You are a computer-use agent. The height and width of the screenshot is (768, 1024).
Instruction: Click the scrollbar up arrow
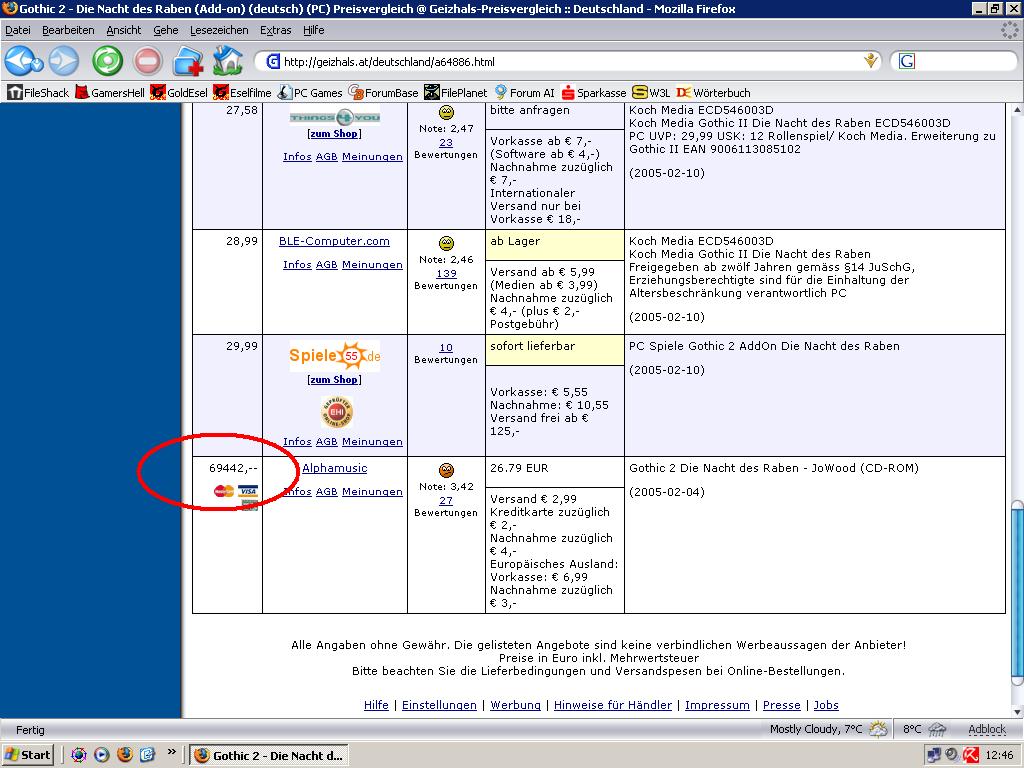coord(1017,110)
